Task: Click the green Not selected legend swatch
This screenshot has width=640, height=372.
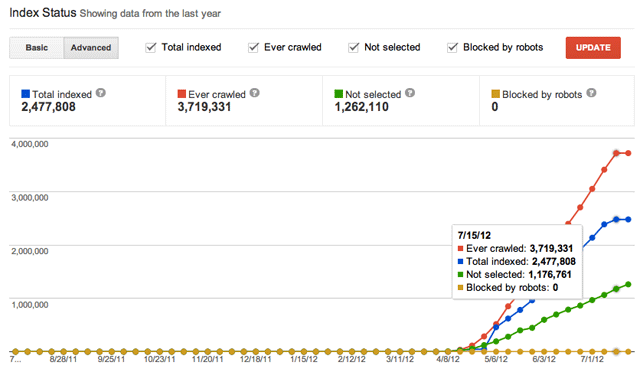Action: point(338,94)
